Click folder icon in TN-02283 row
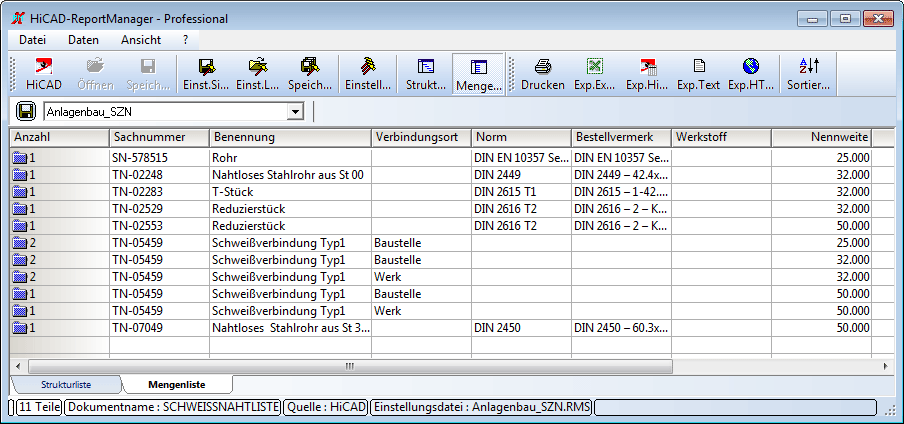This screenshot has width=904, height=424. pos(20,192)
